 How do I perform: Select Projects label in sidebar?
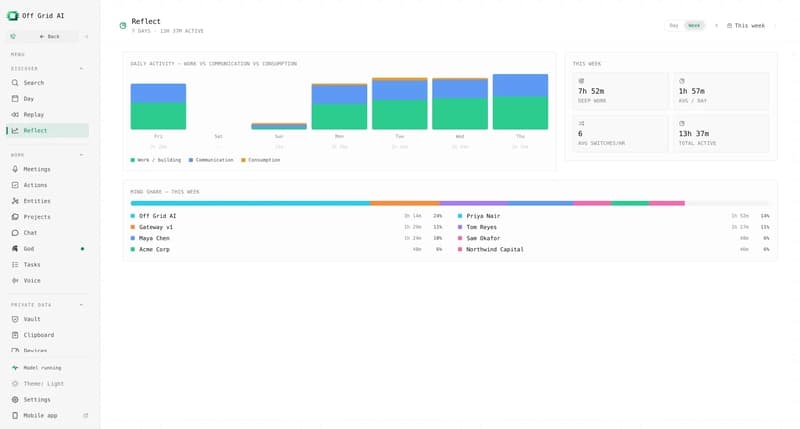[37, 217]
